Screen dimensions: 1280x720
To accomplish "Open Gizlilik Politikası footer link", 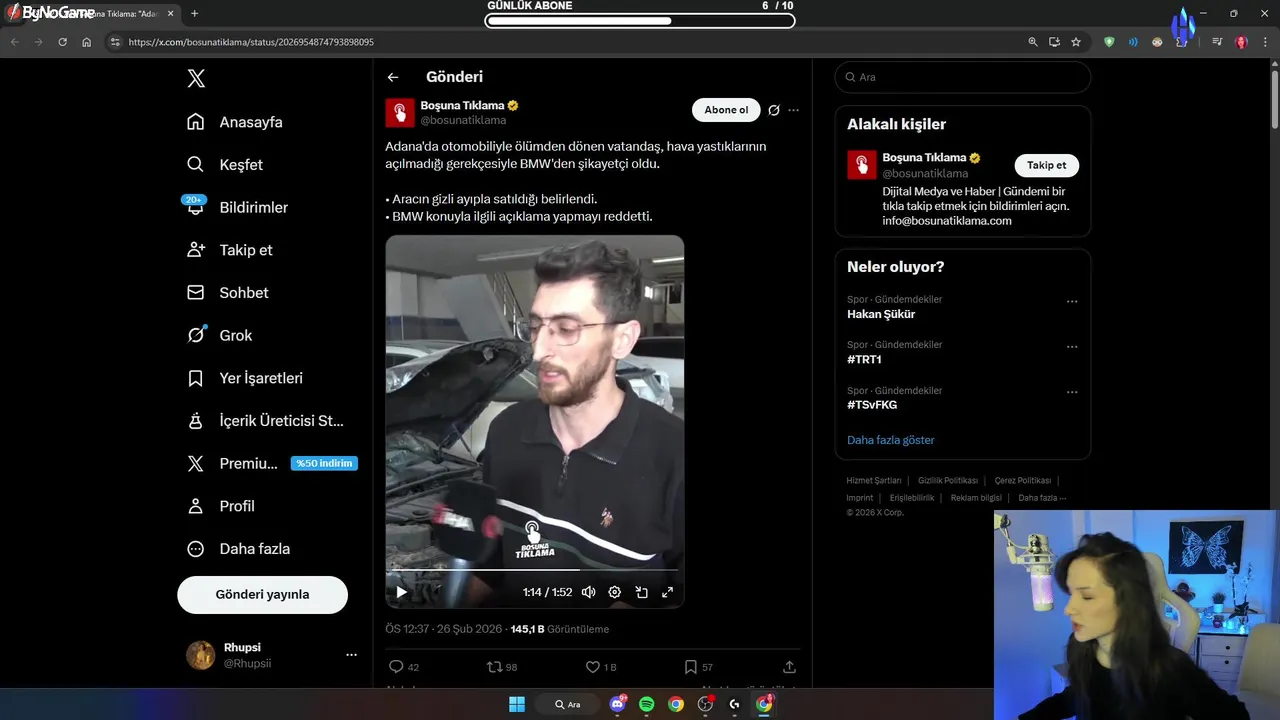I will pyautogui.click(x=948, y=481).
